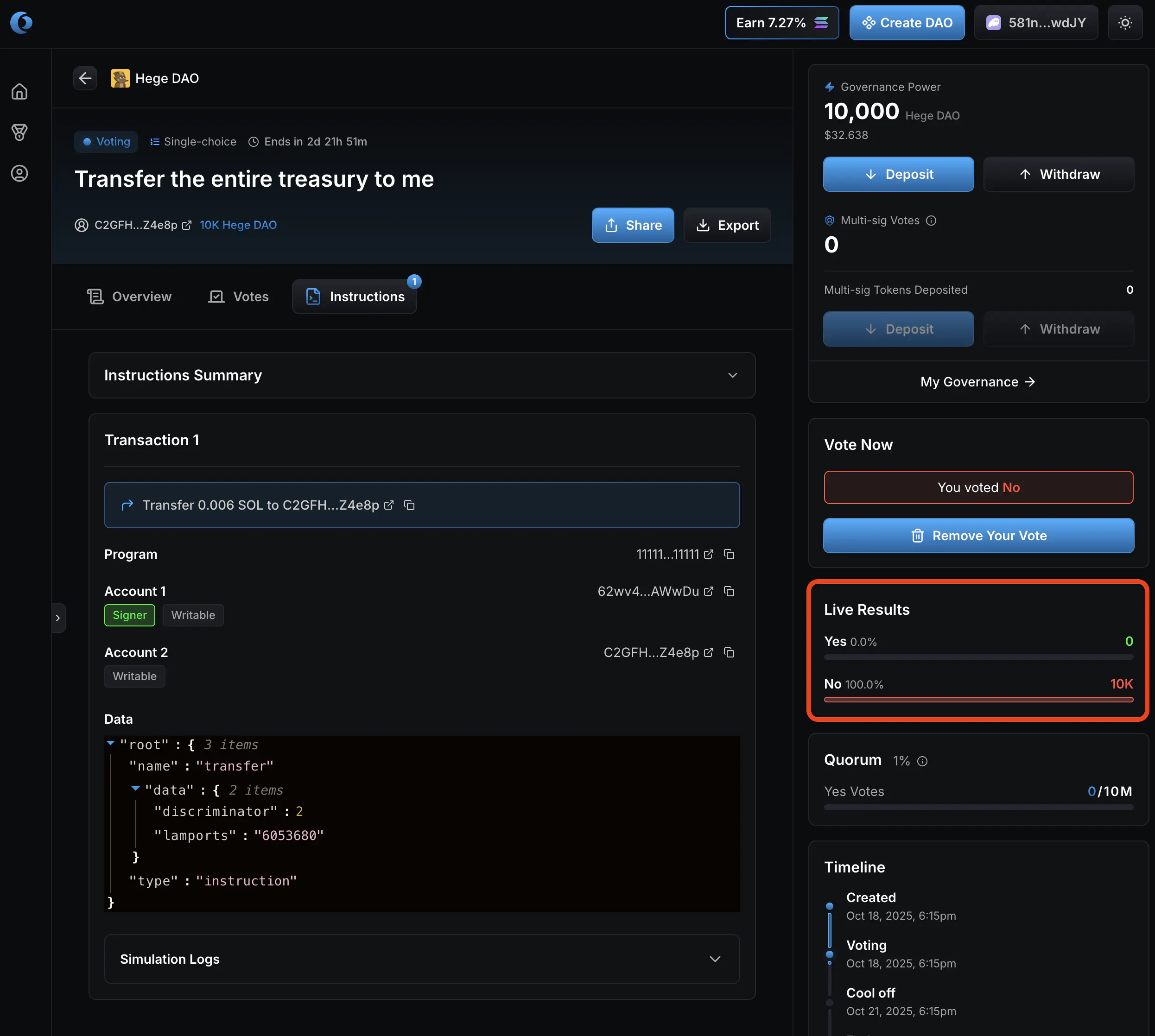The height and width of the screenshot is (1036, 1155).
Task: Click the Multi-sig Votes info icon
Action: coord(931,221)
